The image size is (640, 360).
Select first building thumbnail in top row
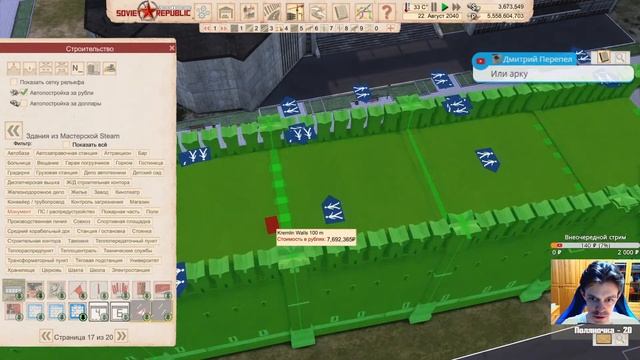pyautogui.click(x=13, y=289)
